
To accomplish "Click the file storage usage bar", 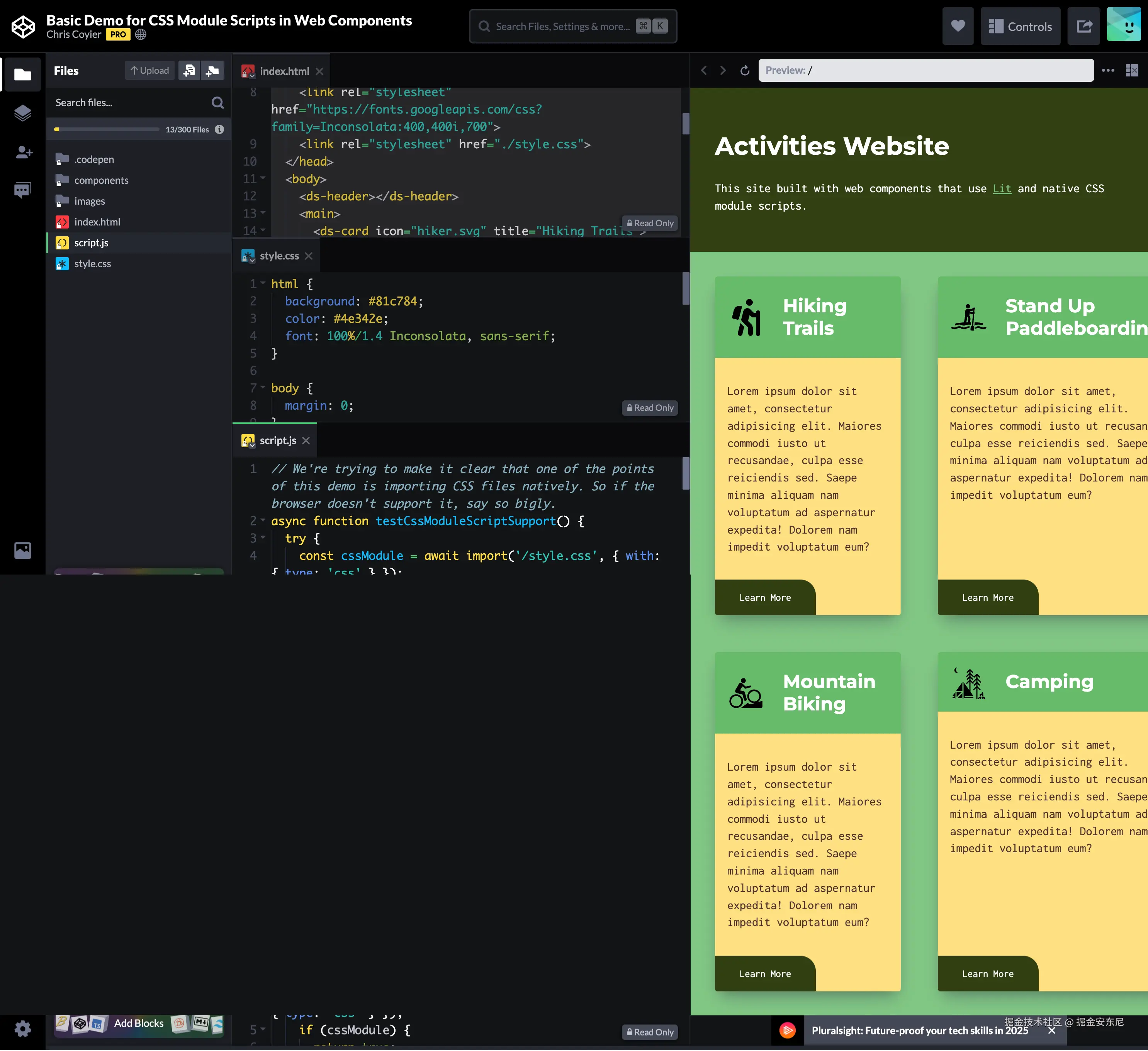I will click(107, 130).
